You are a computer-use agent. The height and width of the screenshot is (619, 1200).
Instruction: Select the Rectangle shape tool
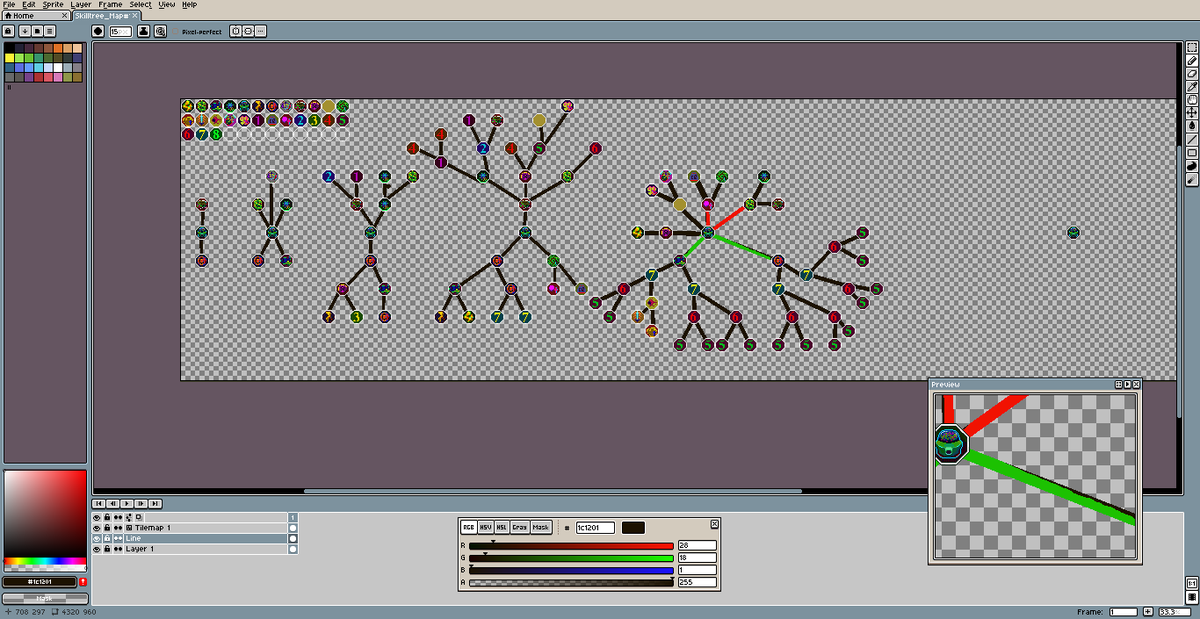click(x=1192, y=152)
